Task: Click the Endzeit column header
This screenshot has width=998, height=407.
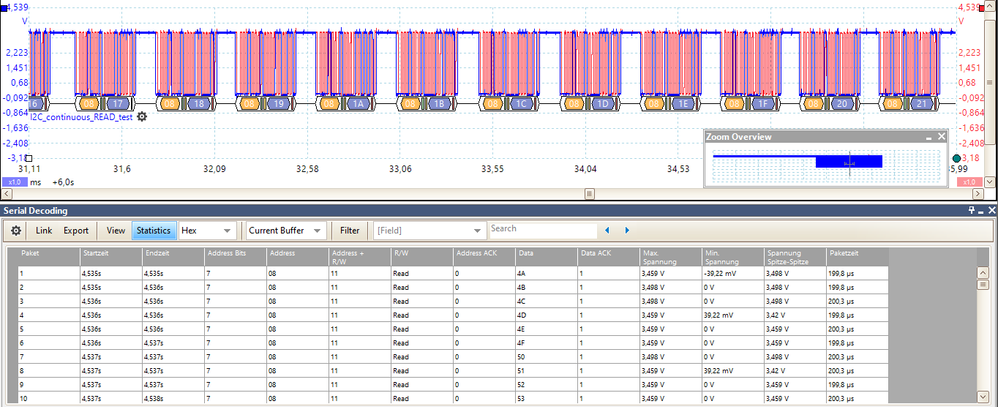Action: 174,257
